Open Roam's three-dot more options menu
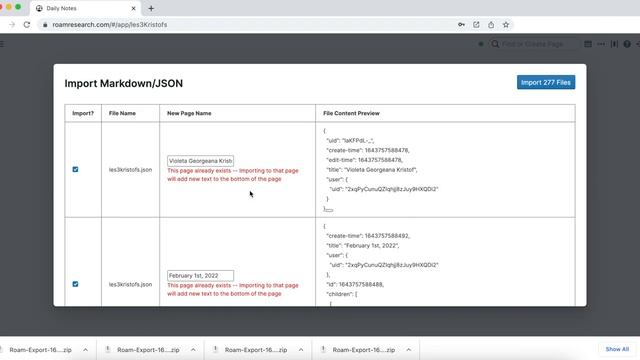Screen dimensions: 640x360 click(601, 44)
